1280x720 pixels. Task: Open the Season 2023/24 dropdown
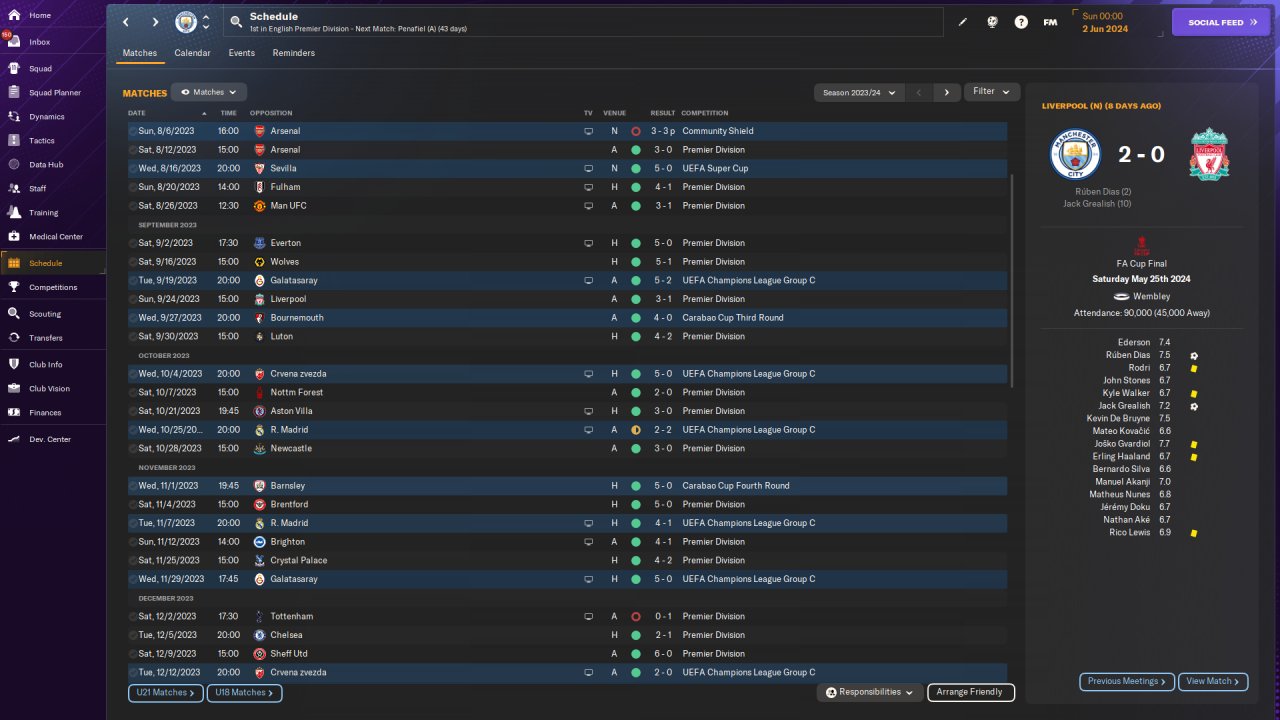click(x=859, y=92)
